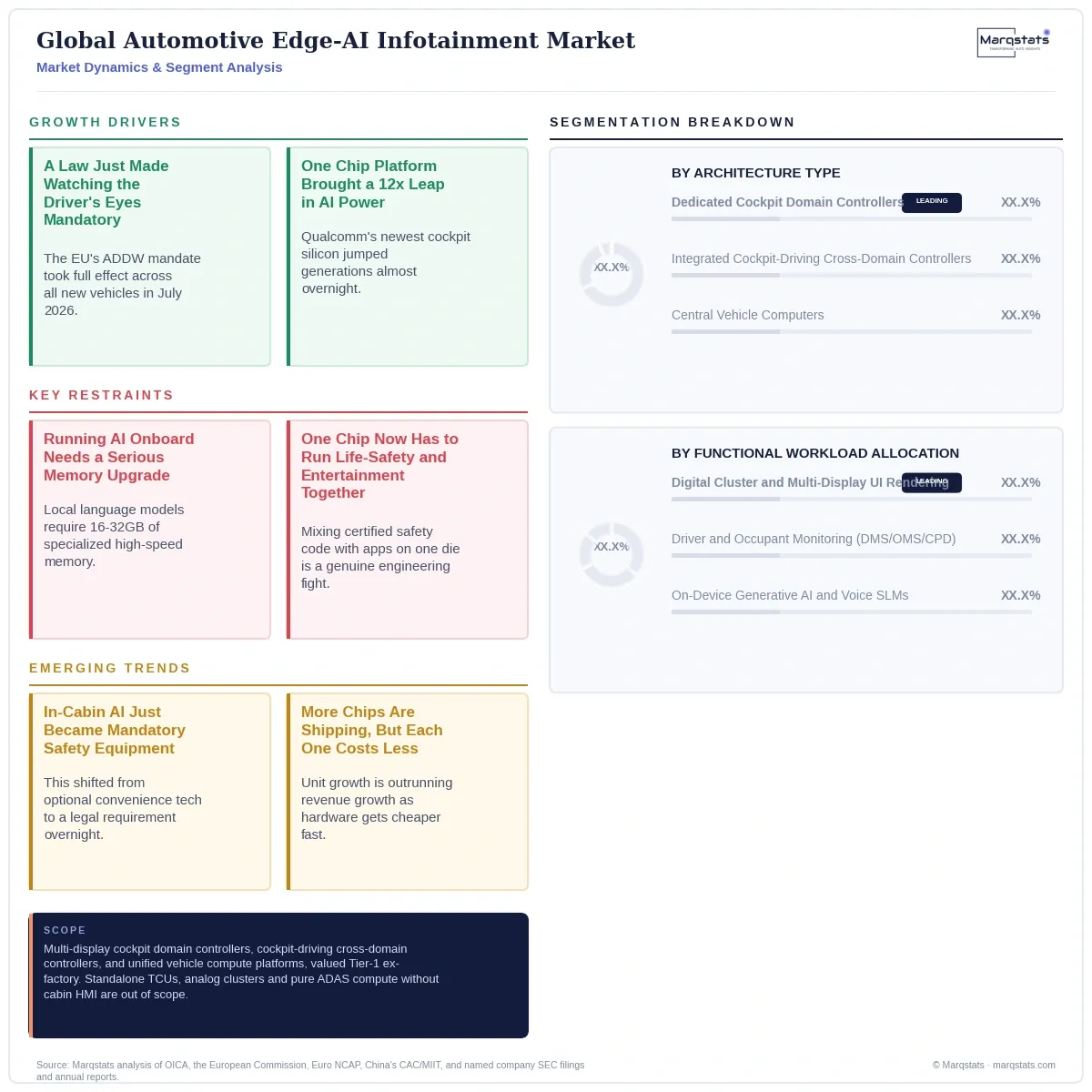This screenshot has width=1092, height=1092.
Task: Select Central Vehicle Computers label
Action: tap(748, 315)
